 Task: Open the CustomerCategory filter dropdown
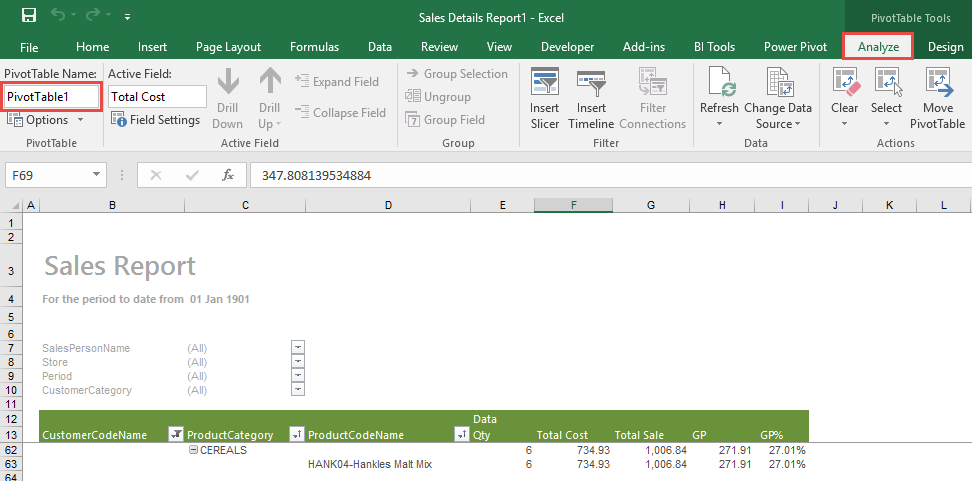[x=298, y=389]
